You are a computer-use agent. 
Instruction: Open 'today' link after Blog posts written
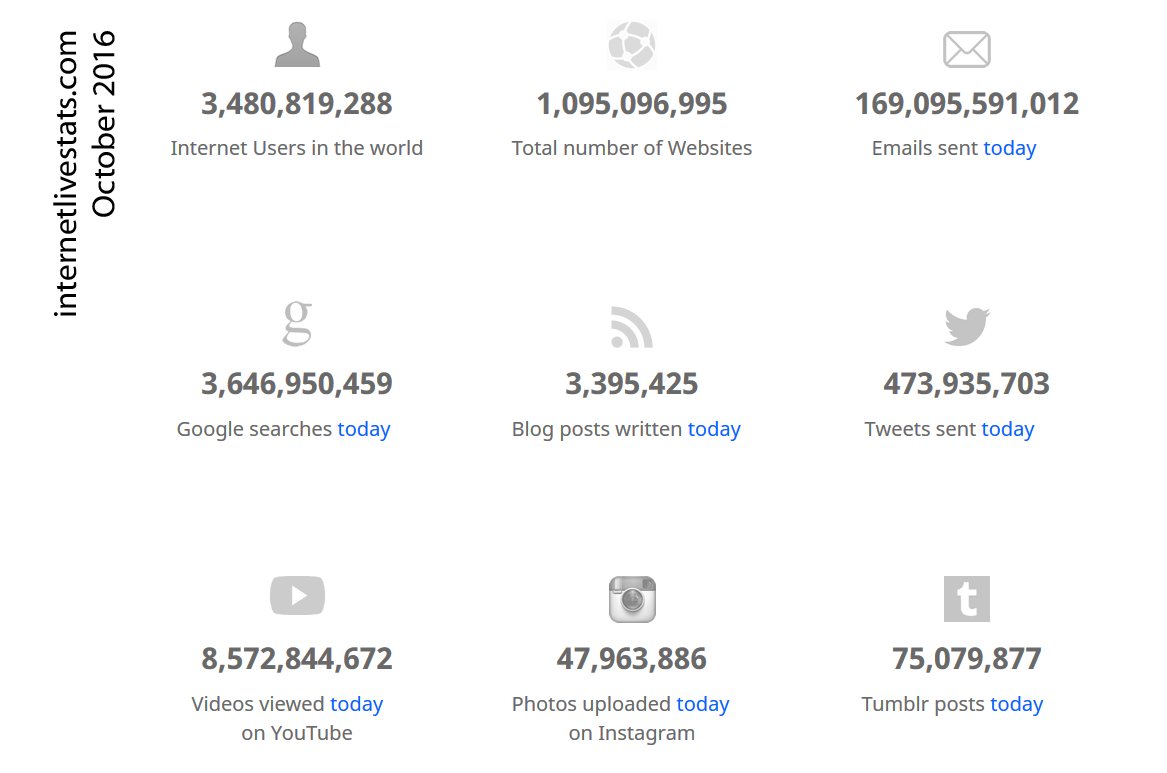pyautogui.click(x=714, y=429)
